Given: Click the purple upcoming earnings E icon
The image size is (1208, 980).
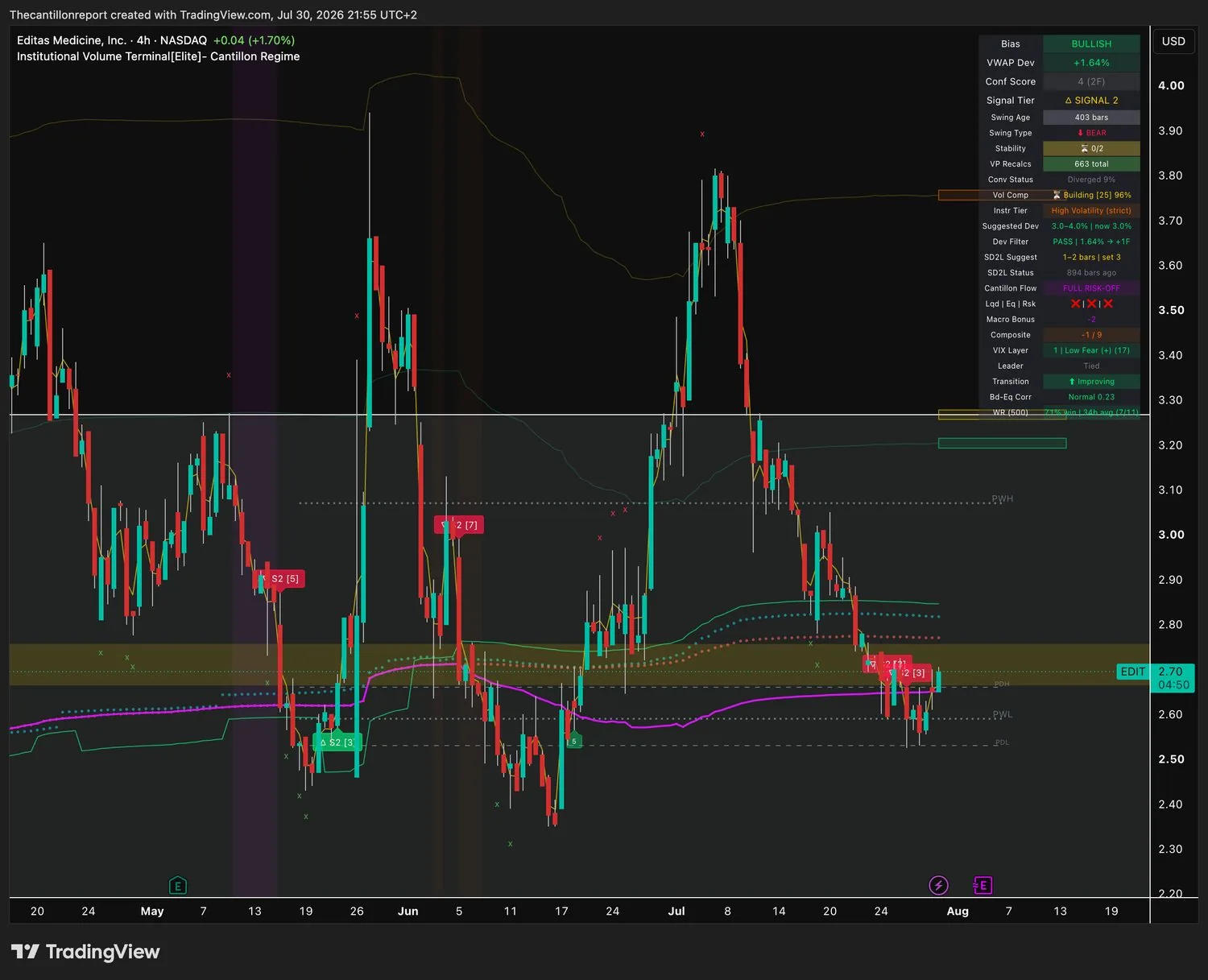Looking at the screenshot, I should [983, 886].
